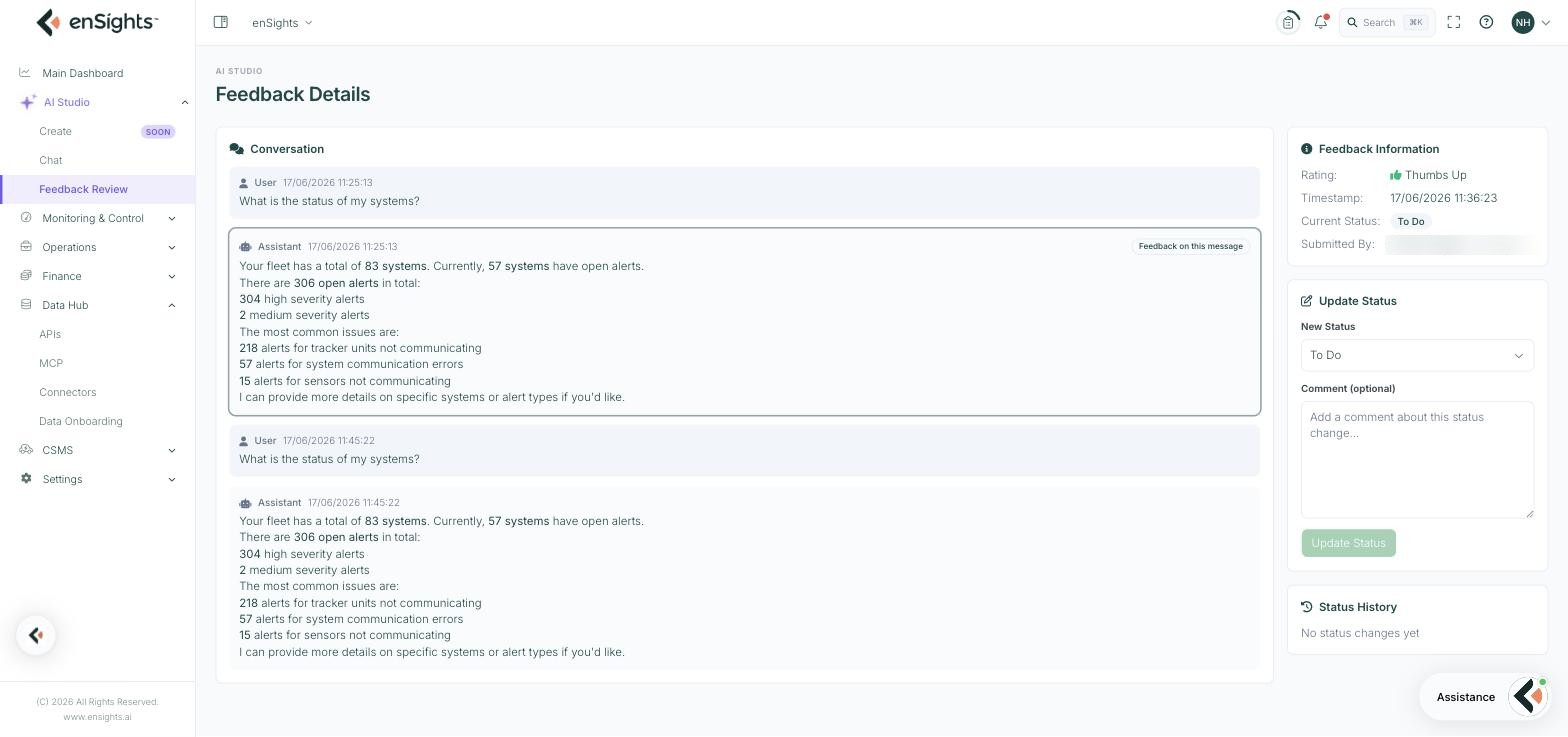Viewport: 1568px width, 737px height.
Task: Collapse the AI Studio section chevron
Action: (184, 102)
